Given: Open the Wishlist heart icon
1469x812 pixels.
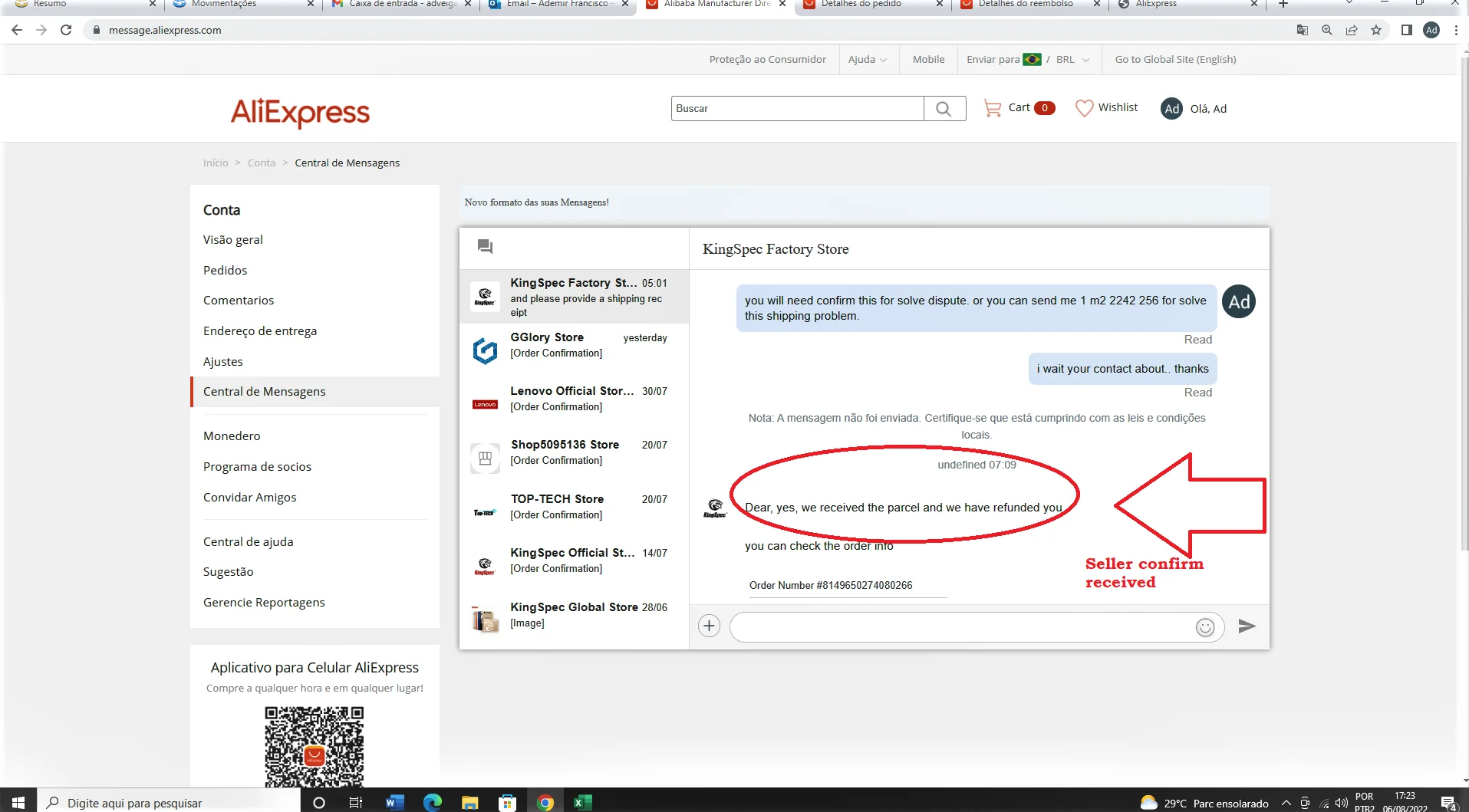Looking at the screenshot, I should (x=1084, y=108).
